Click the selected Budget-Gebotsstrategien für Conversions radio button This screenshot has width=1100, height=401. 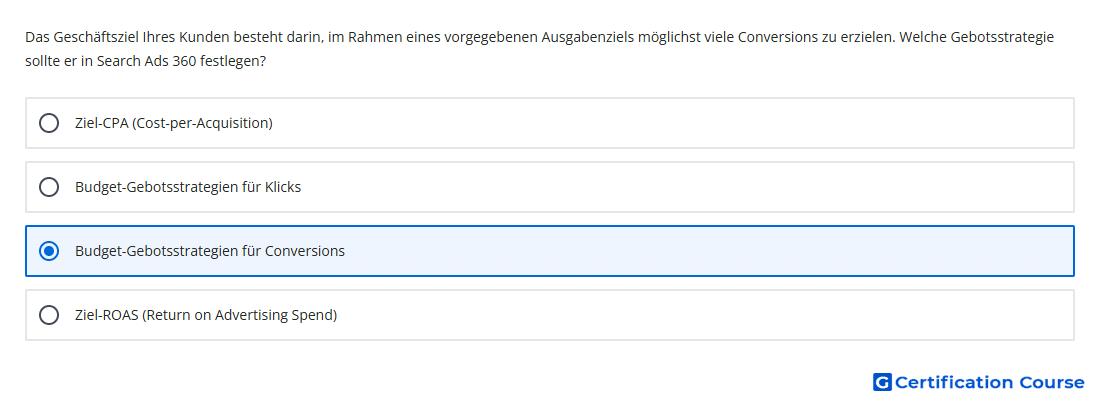point(49,251)
